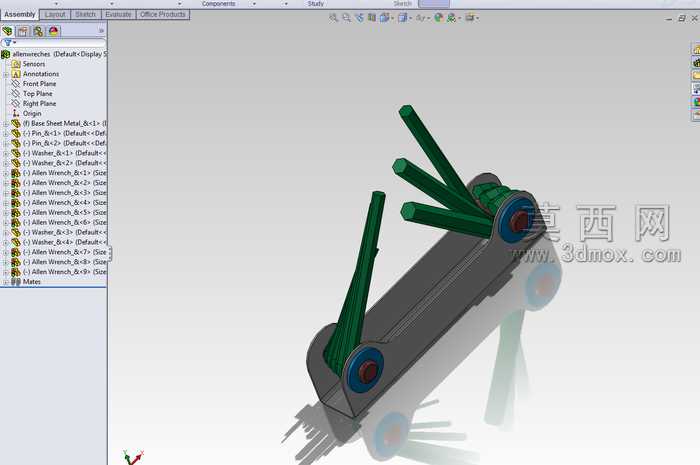Show the FeatureManager design tree tab
Viewport: 700px width, 465px height.
[8, 31]
